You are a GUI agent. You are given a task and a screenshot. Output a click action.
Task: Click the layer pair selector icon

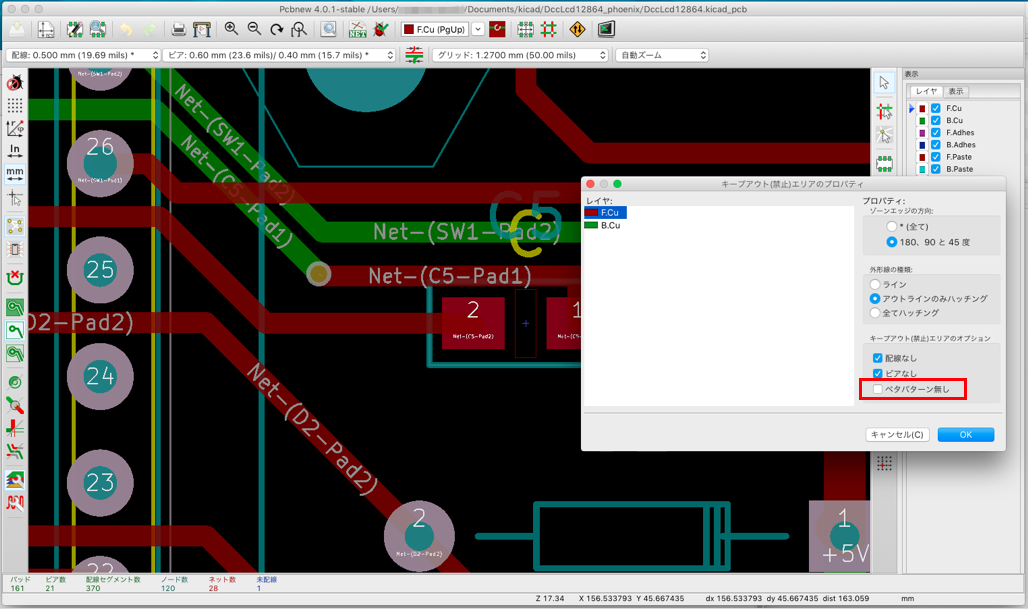pos(498,29)
